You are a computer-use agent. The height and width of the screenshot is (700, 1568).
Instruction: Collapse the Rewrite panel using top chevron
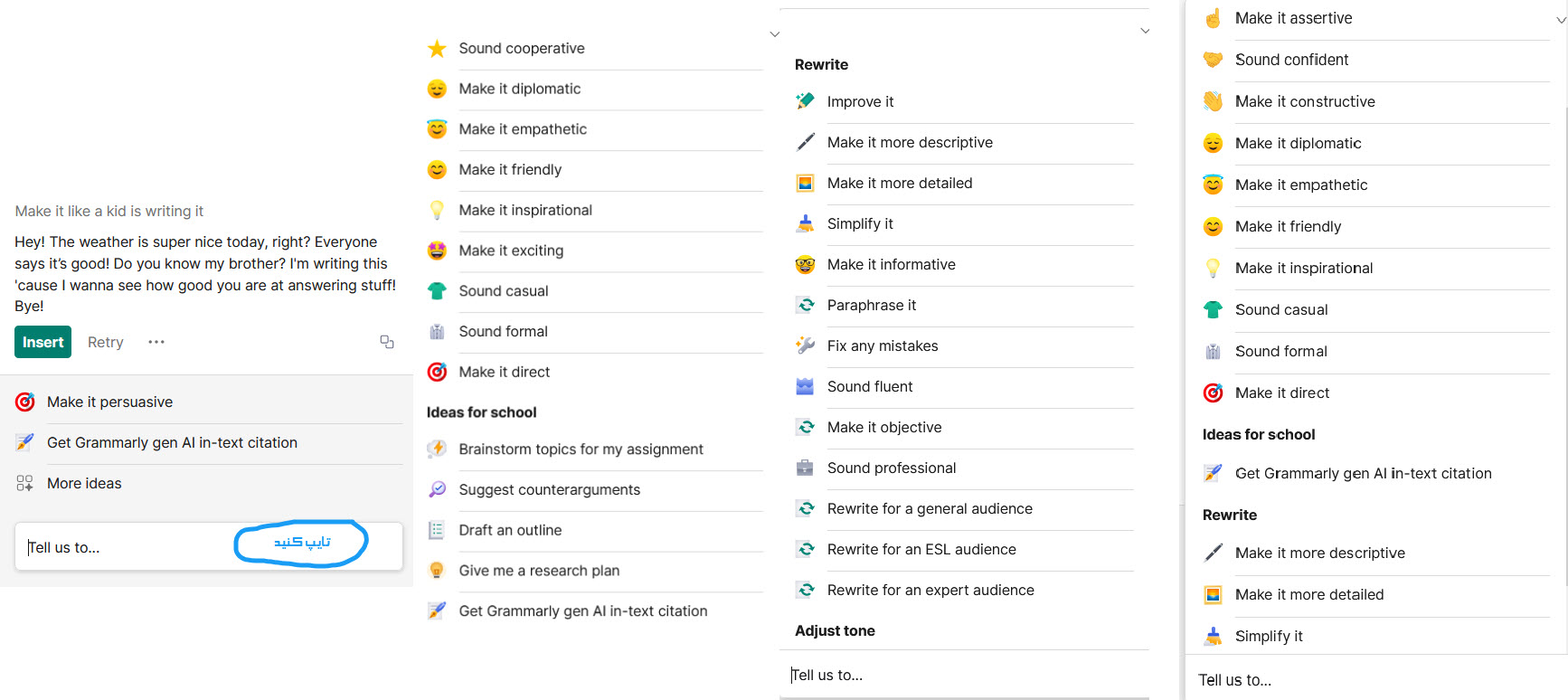tap(1145, 31)
